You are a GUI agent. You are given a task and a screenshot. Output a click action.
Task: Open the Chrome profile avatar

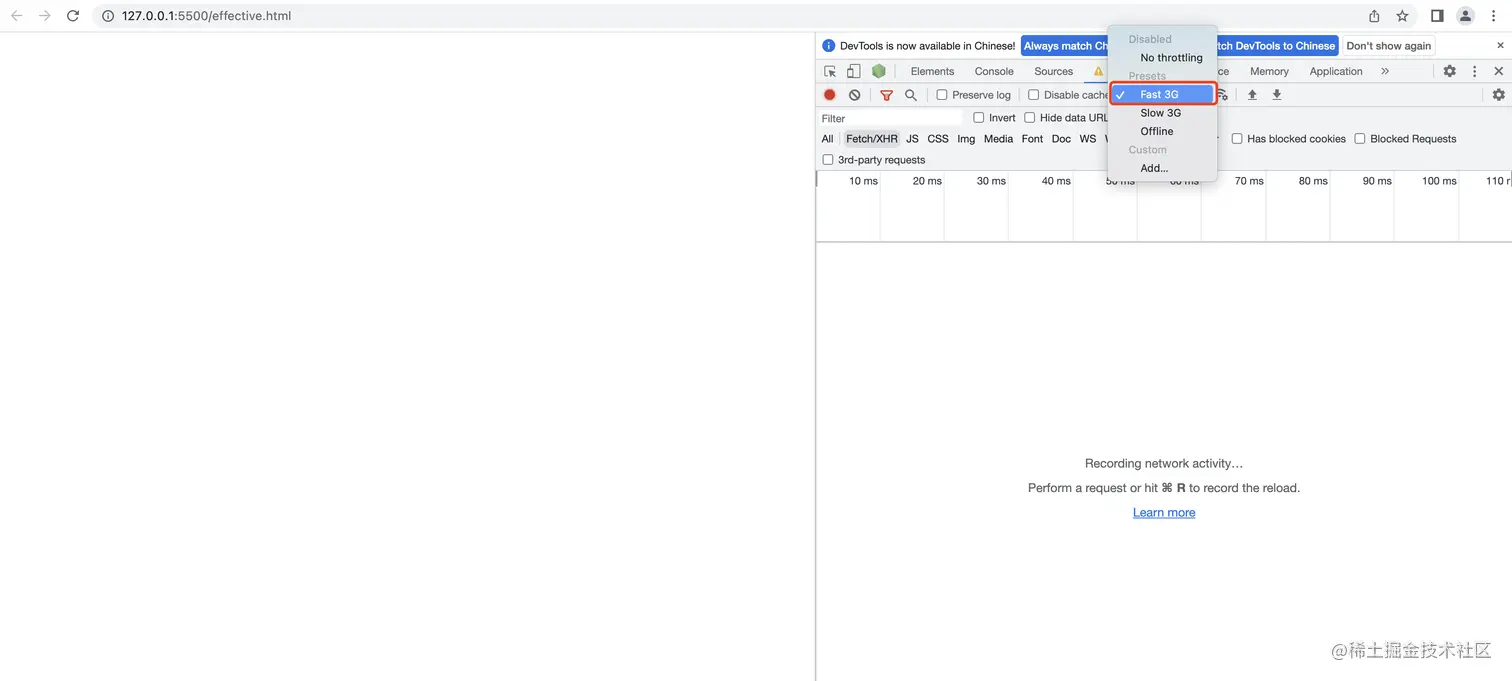1465,16
